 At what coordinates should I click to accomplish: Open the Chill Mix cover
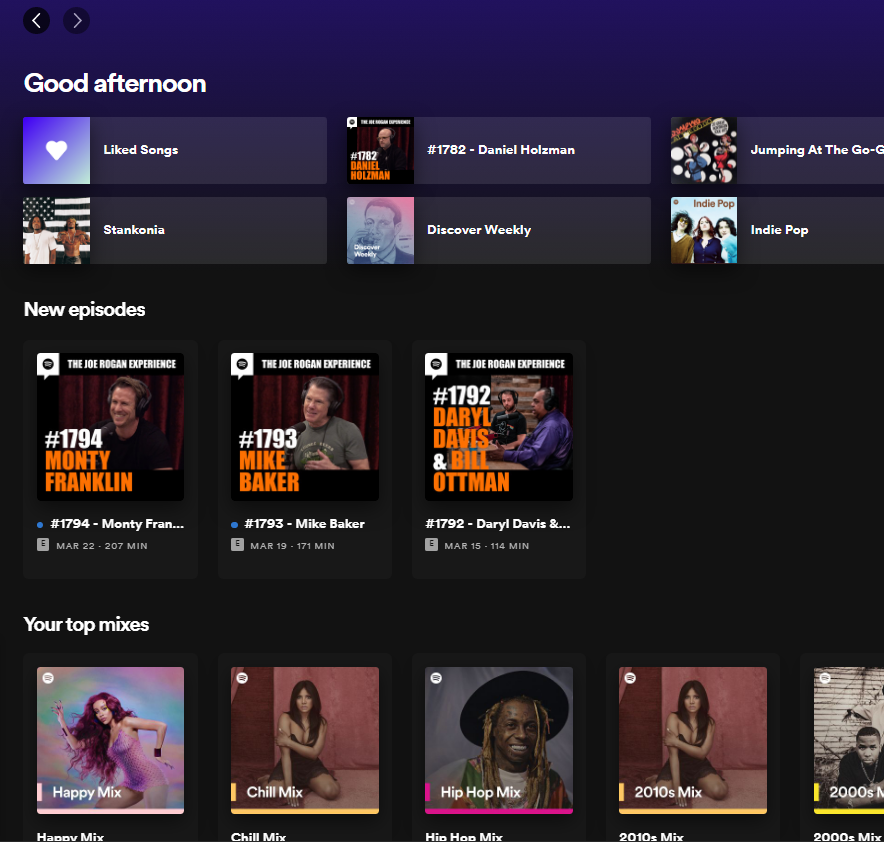[305, 741]
